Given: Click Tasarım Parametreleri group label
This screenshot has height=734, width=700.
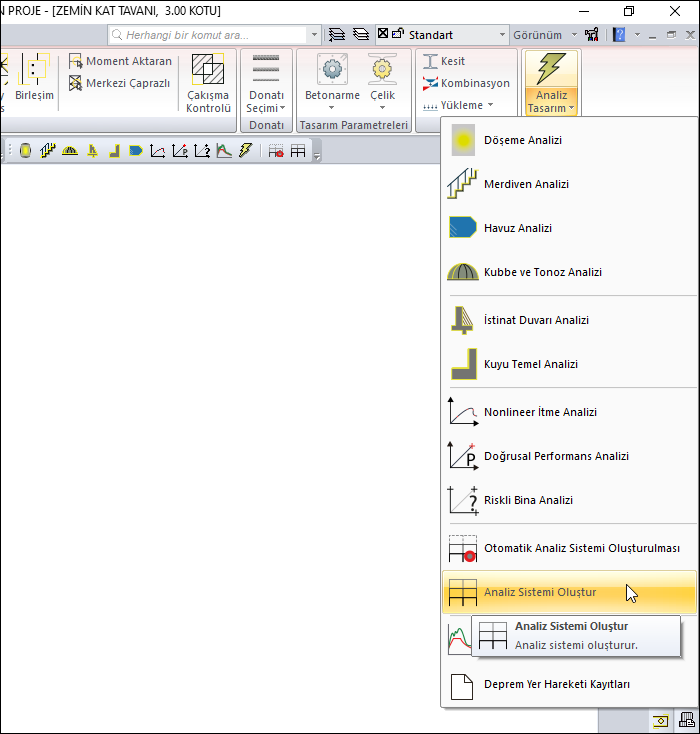Looking at the screenshot, I should (x=354, y=125).
